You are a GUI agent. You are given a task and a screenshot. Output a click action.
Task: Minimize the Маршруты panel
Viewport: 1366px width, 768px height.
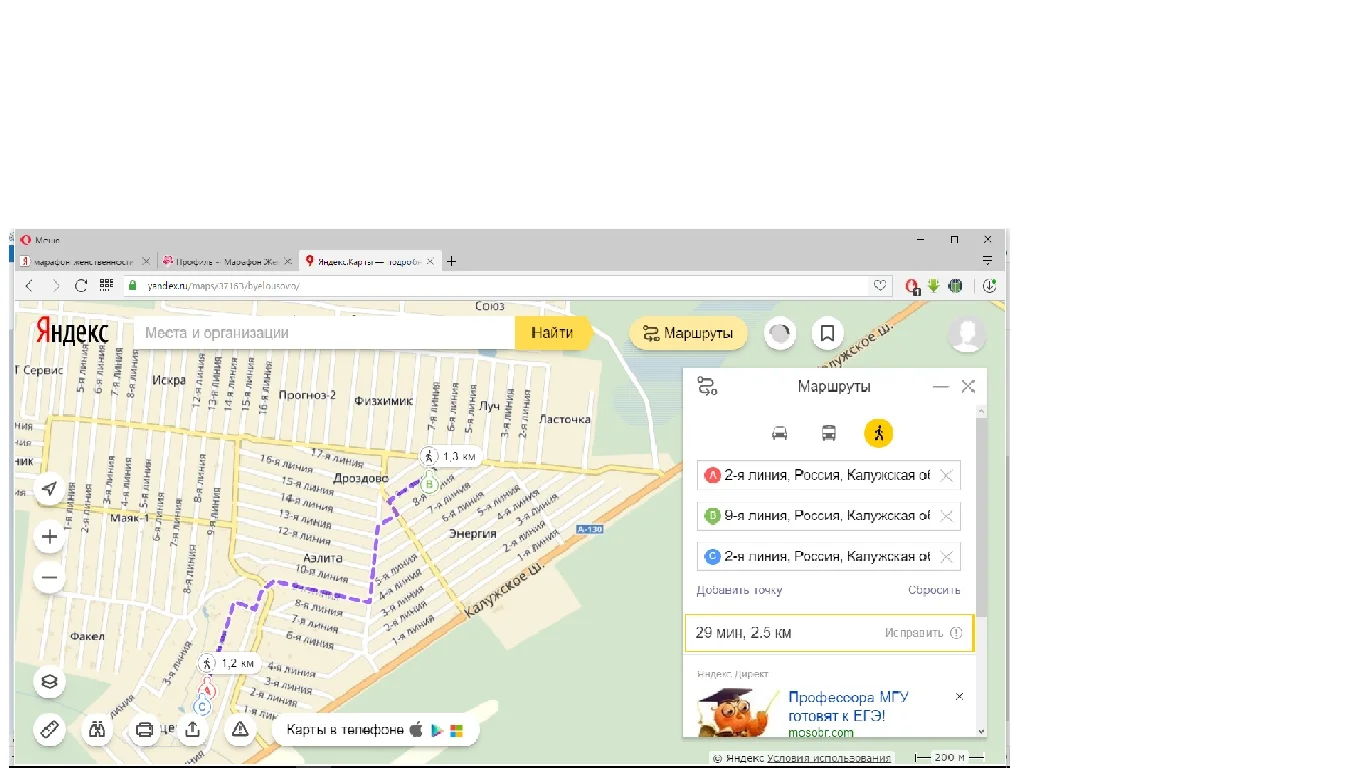[x=940, y=386]
